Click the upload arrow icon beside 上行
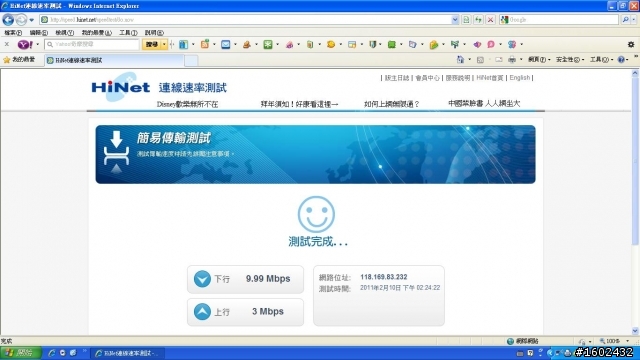 coord(202,312)
